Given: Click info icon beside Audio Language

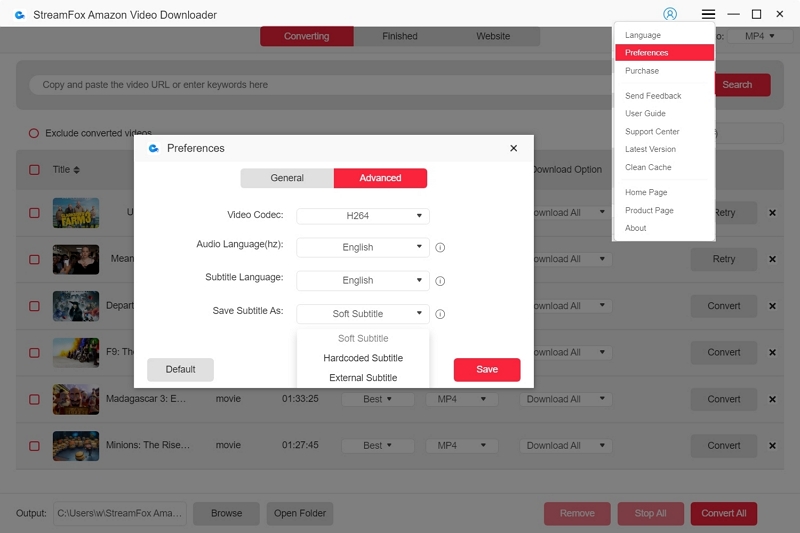Looking at the screenshot, I should [440, 247].
